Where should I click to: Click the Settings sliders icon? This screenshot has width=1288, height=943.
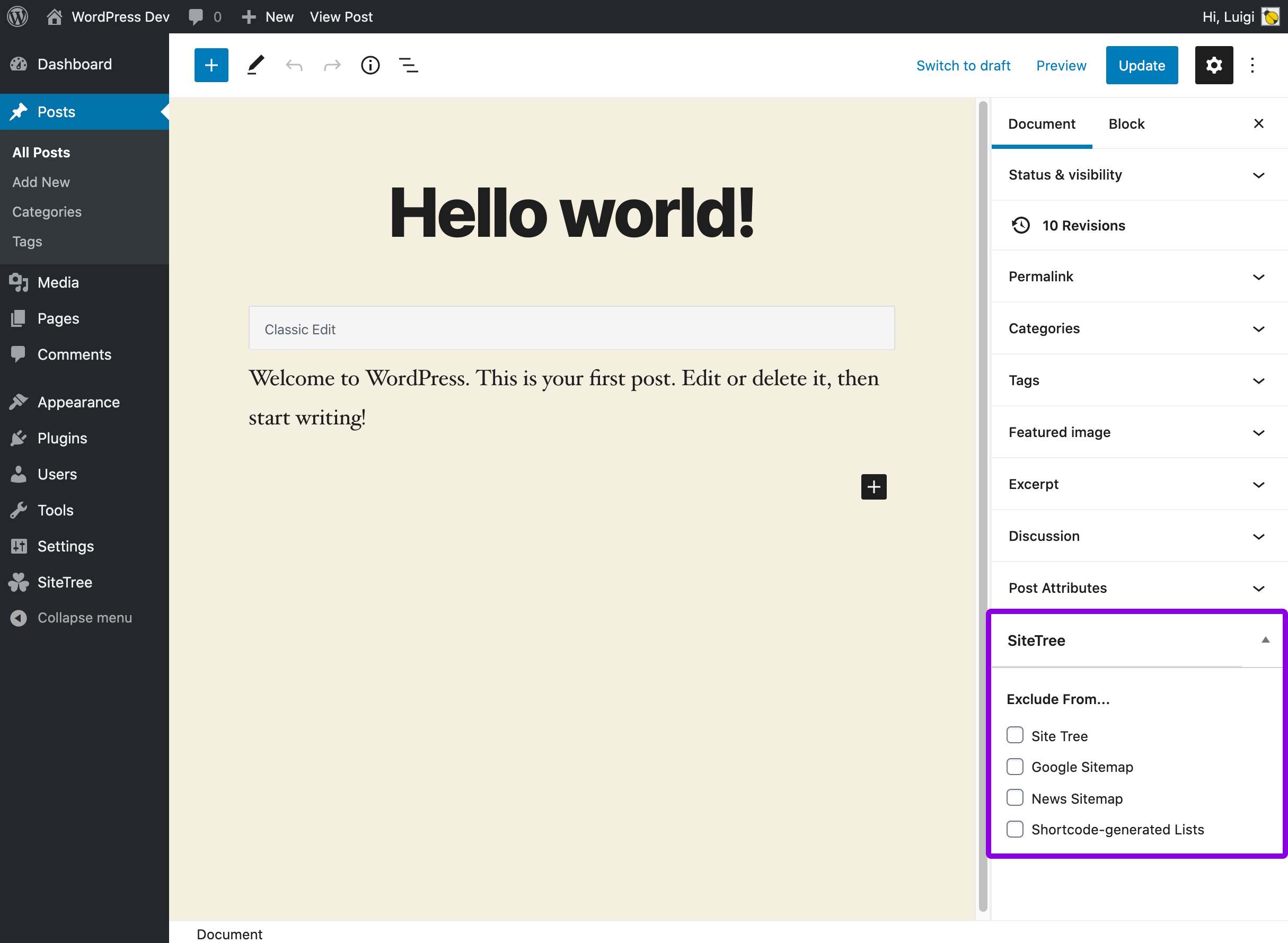(x=18, y=546)
